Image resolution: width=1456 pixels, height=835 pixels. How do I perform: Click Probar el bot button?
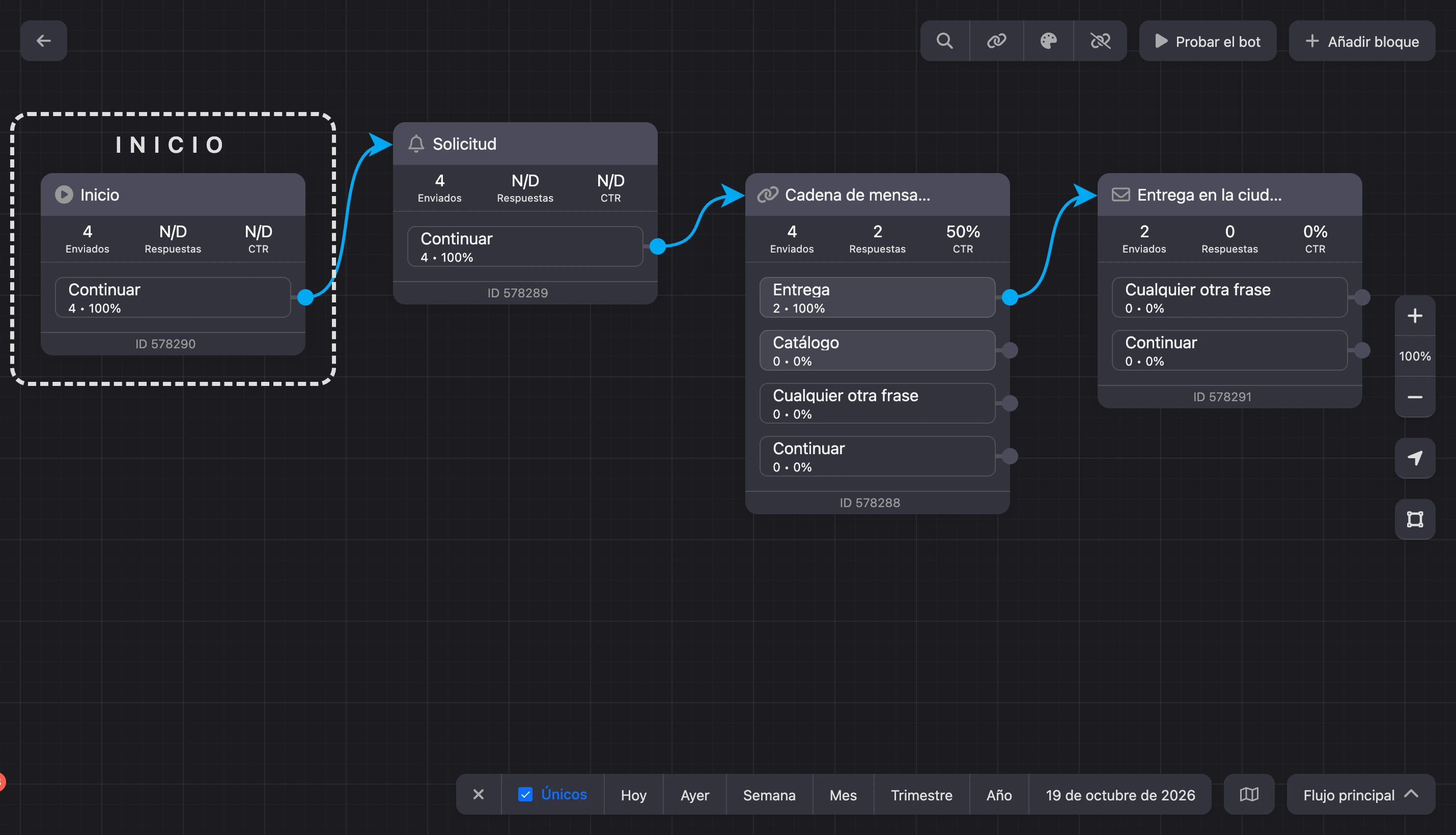[1207, 41]
